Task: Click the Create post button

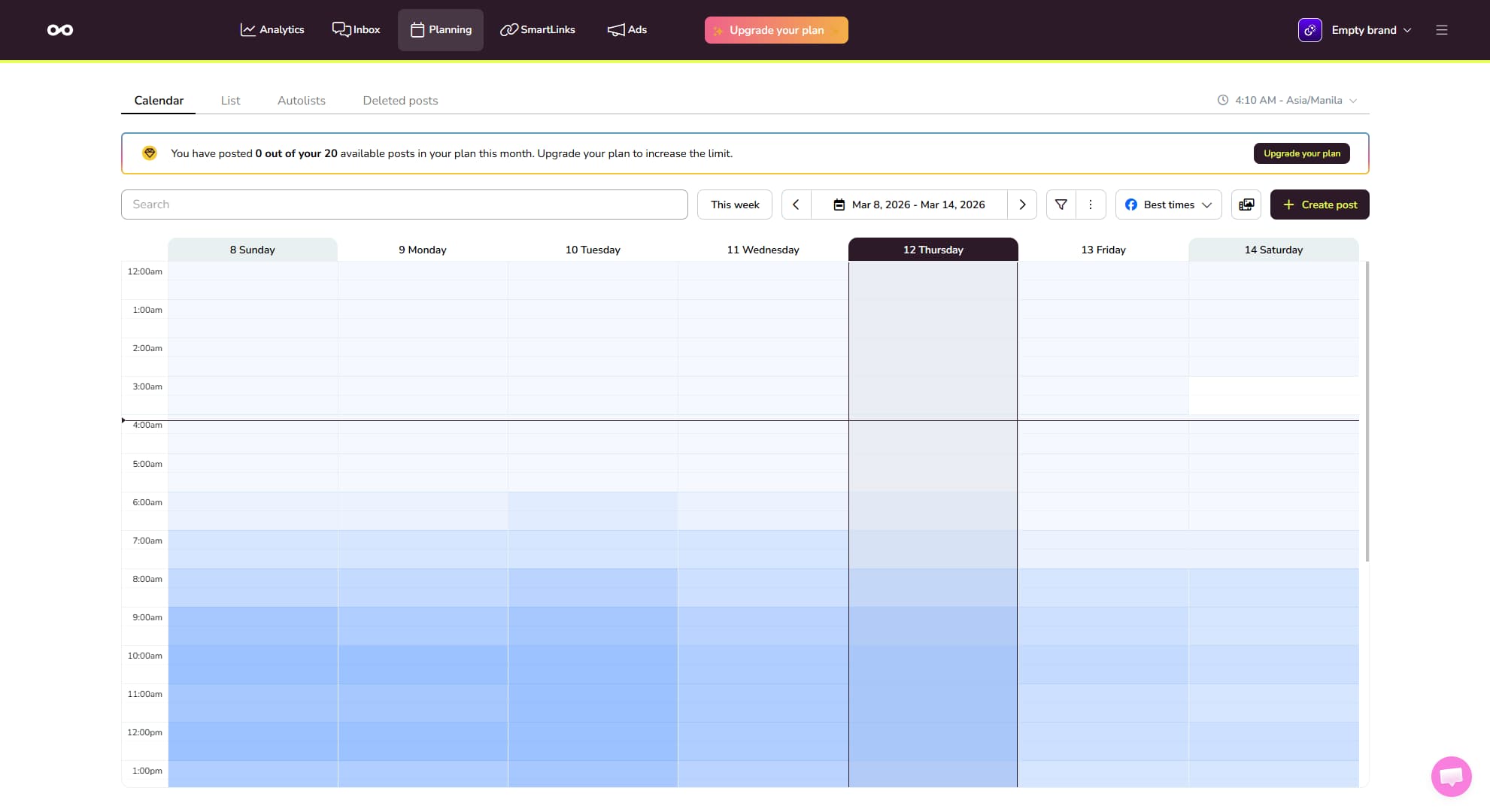Action: (x=1319, y=204)
